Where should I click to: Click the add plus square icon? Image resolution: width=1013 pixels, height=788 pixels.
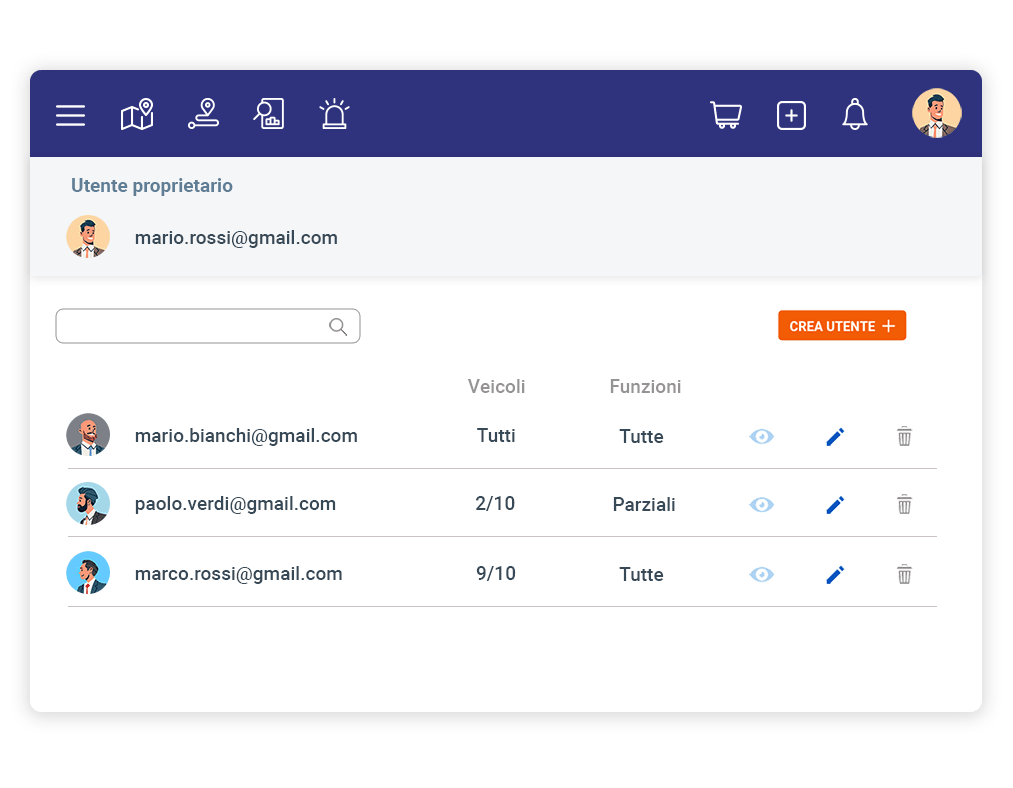click(x=791, y=115)
